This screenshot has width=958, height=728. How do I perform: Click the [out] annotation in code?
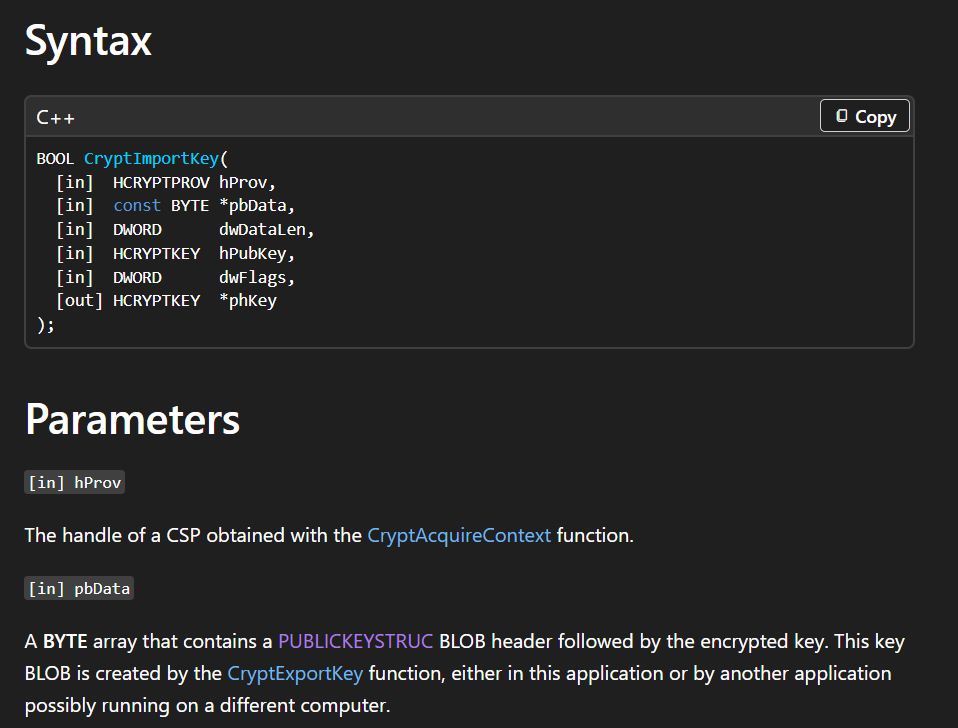[80, 300]
